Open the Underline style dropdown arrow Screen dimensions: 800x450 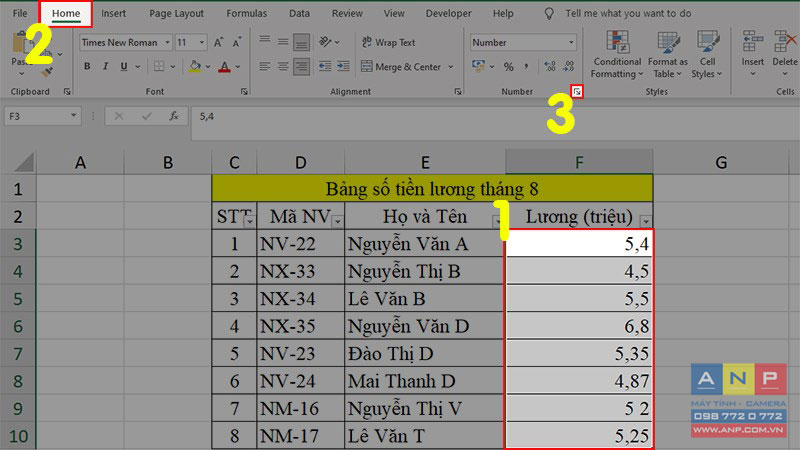[137, 66]
